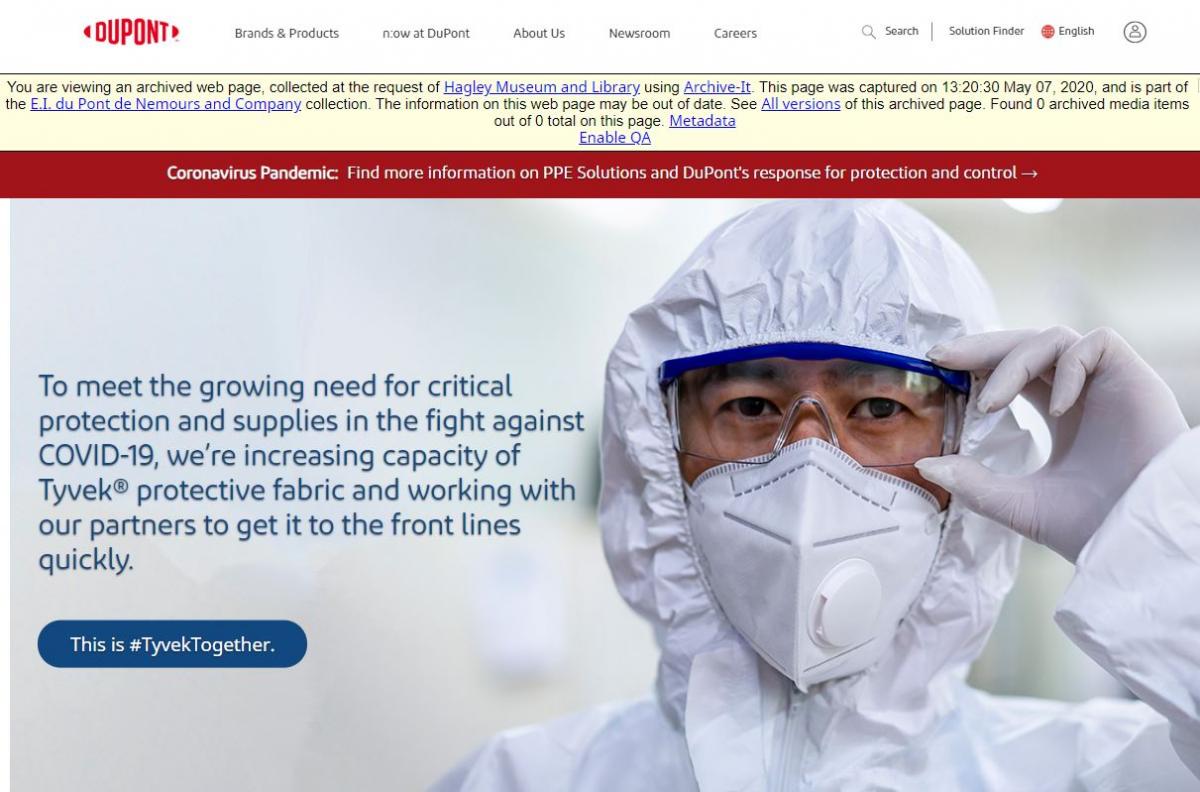1200x792 pixels.
Task: Open Brands & Products menu
Action: pyautogui.click(x=287, y=33)
